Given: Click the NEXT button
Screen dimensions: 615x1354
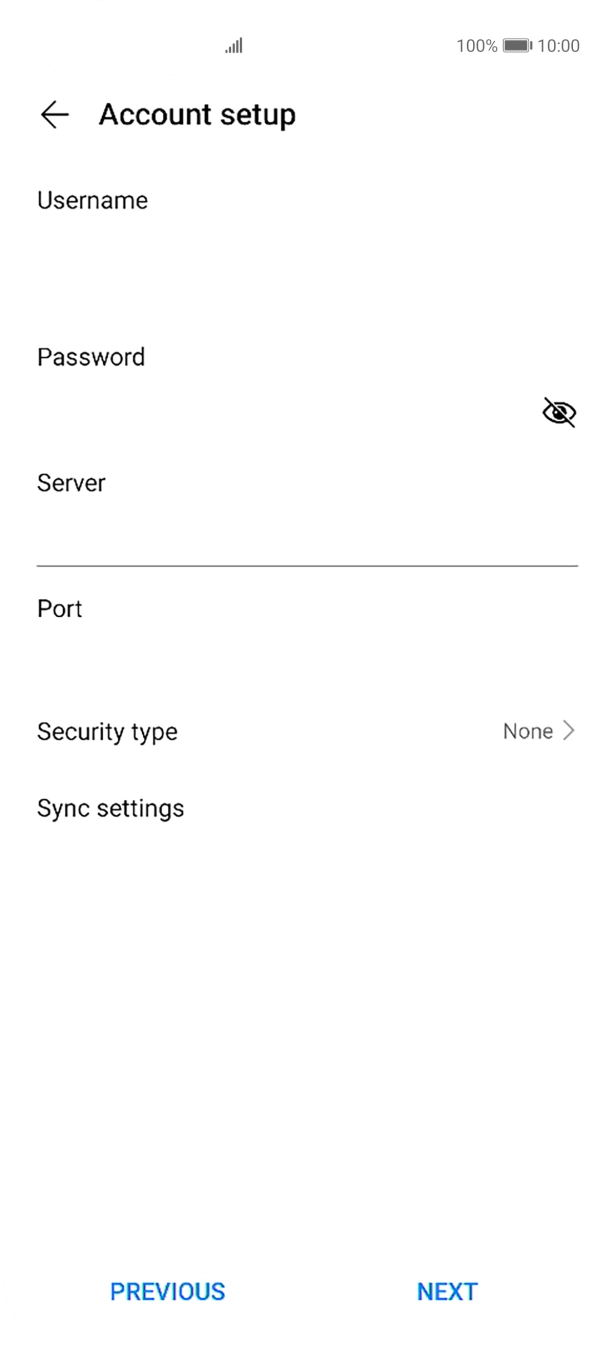Looking at the screenshot, I should point(447,1292).
